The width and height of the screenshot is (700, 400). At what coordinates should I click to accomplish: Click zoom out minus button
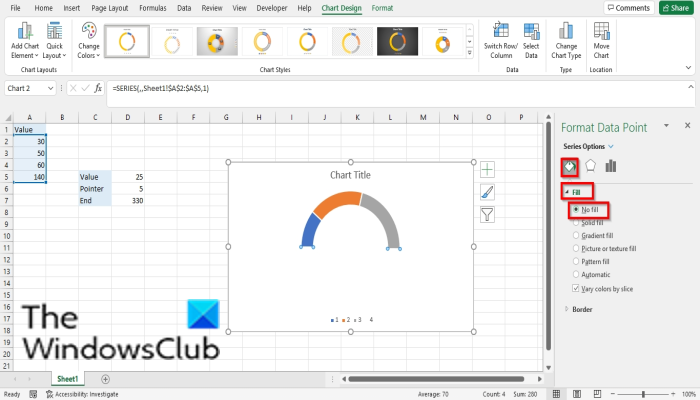[613, 394]
